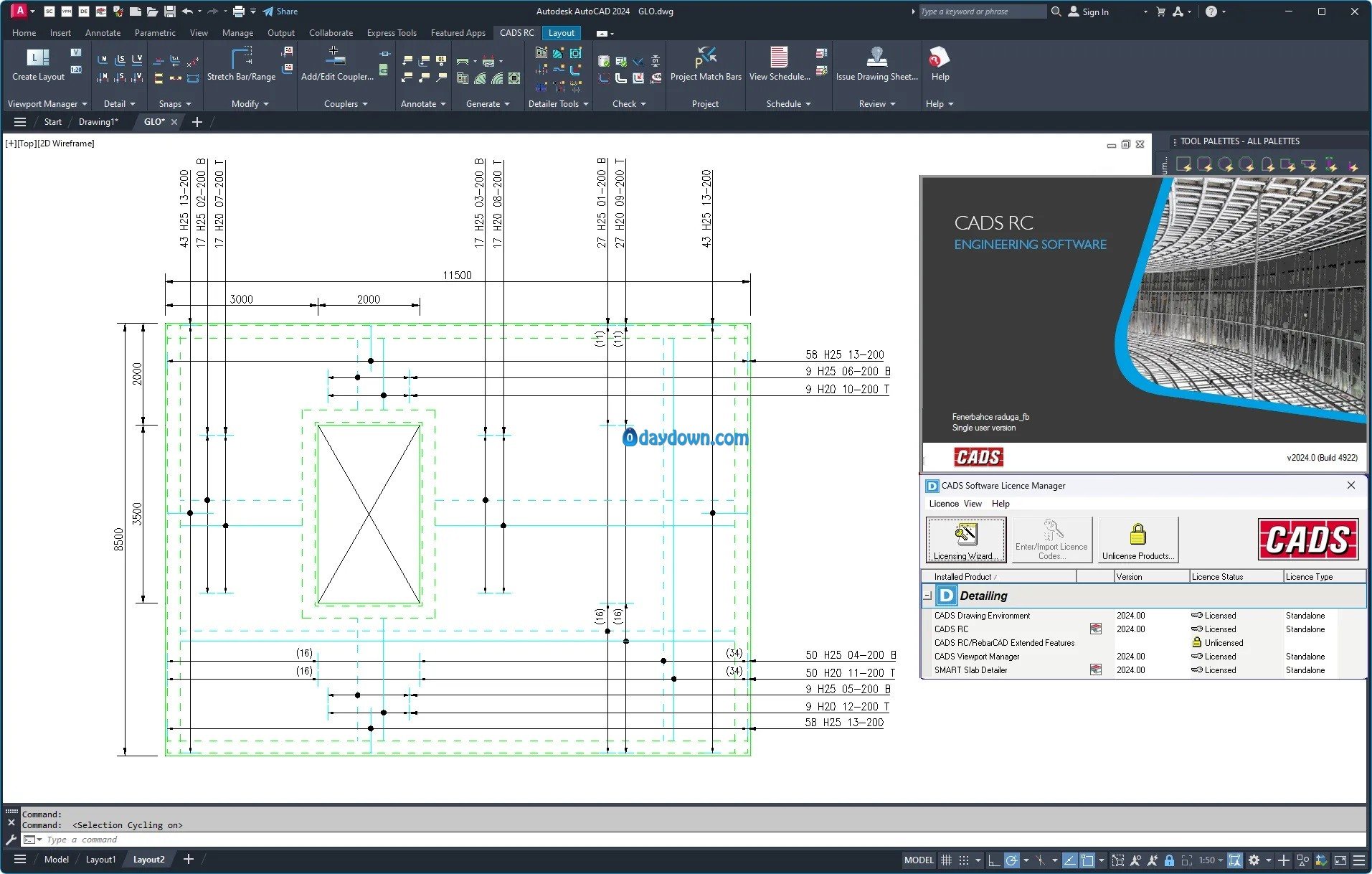Screen dimensions: 1372x874
Task: Click the Enter/Import Licence Codes button
Action: (1051, 540)
